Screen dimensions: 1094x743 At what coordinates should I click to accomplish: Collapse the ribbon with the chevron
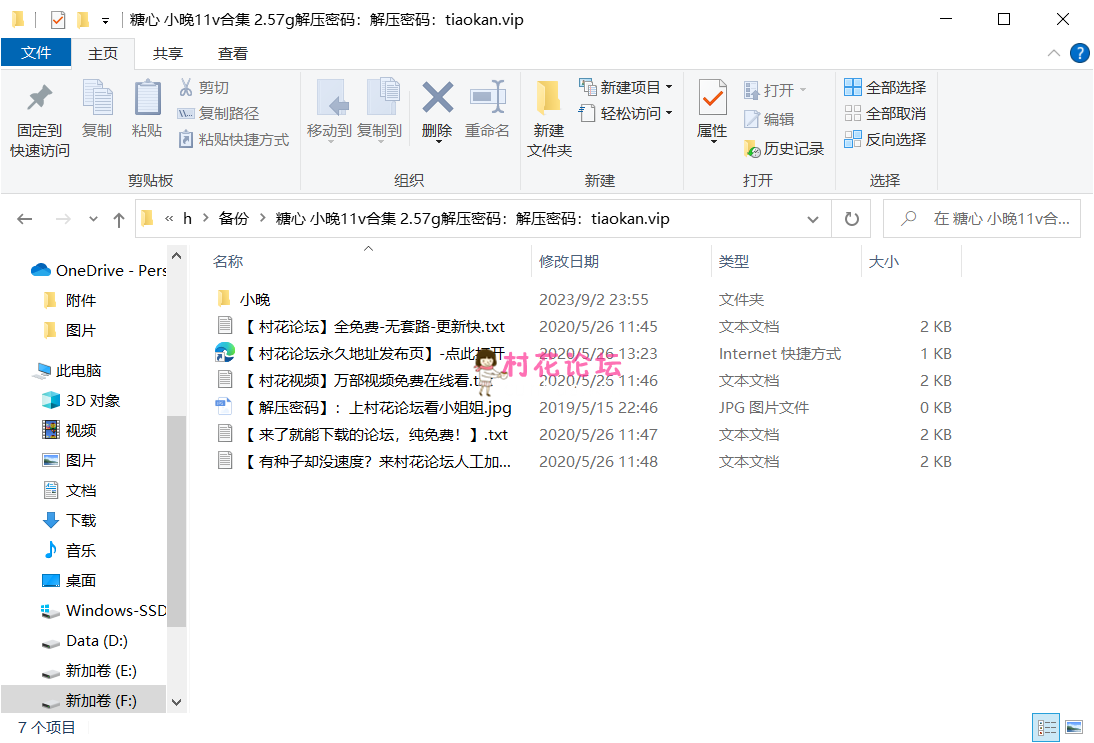(x=1054, y=54)
